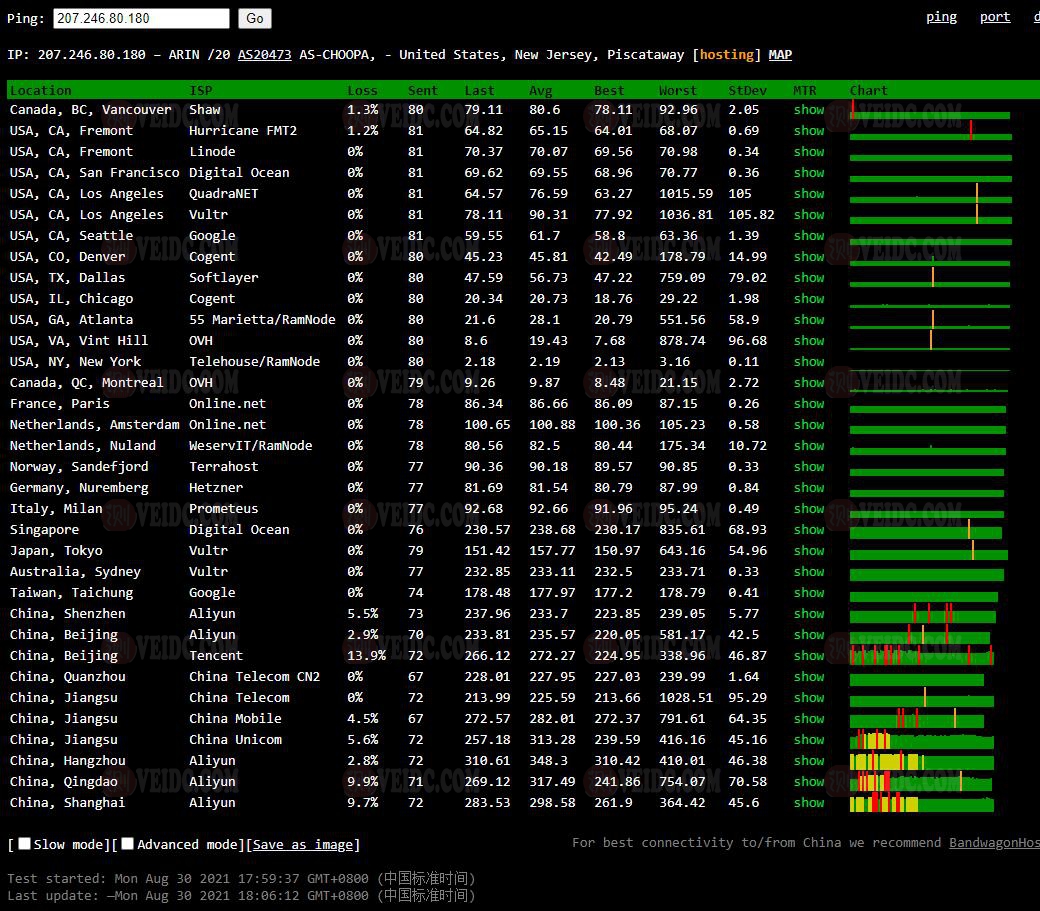Show MTR for China, Shanghai Aliyun row
The image size is (1040, 911).
tap(809, 802)
